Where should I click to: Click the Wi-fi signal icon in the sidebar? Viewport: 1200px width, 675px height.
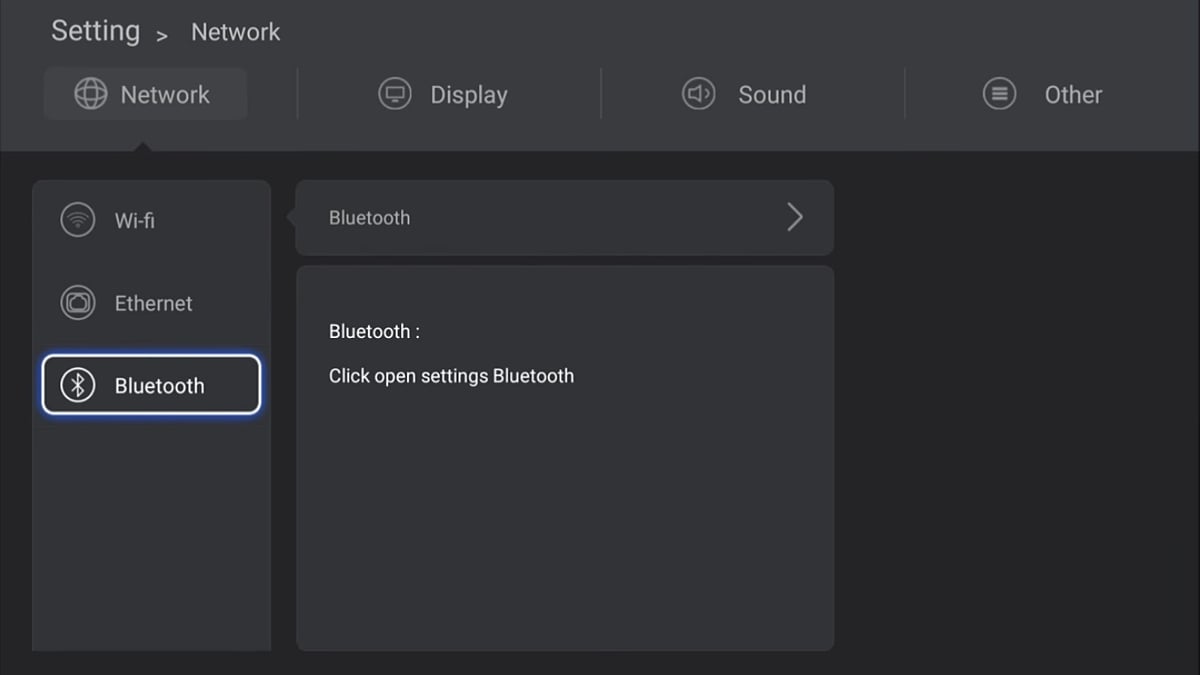click(78, 220)
